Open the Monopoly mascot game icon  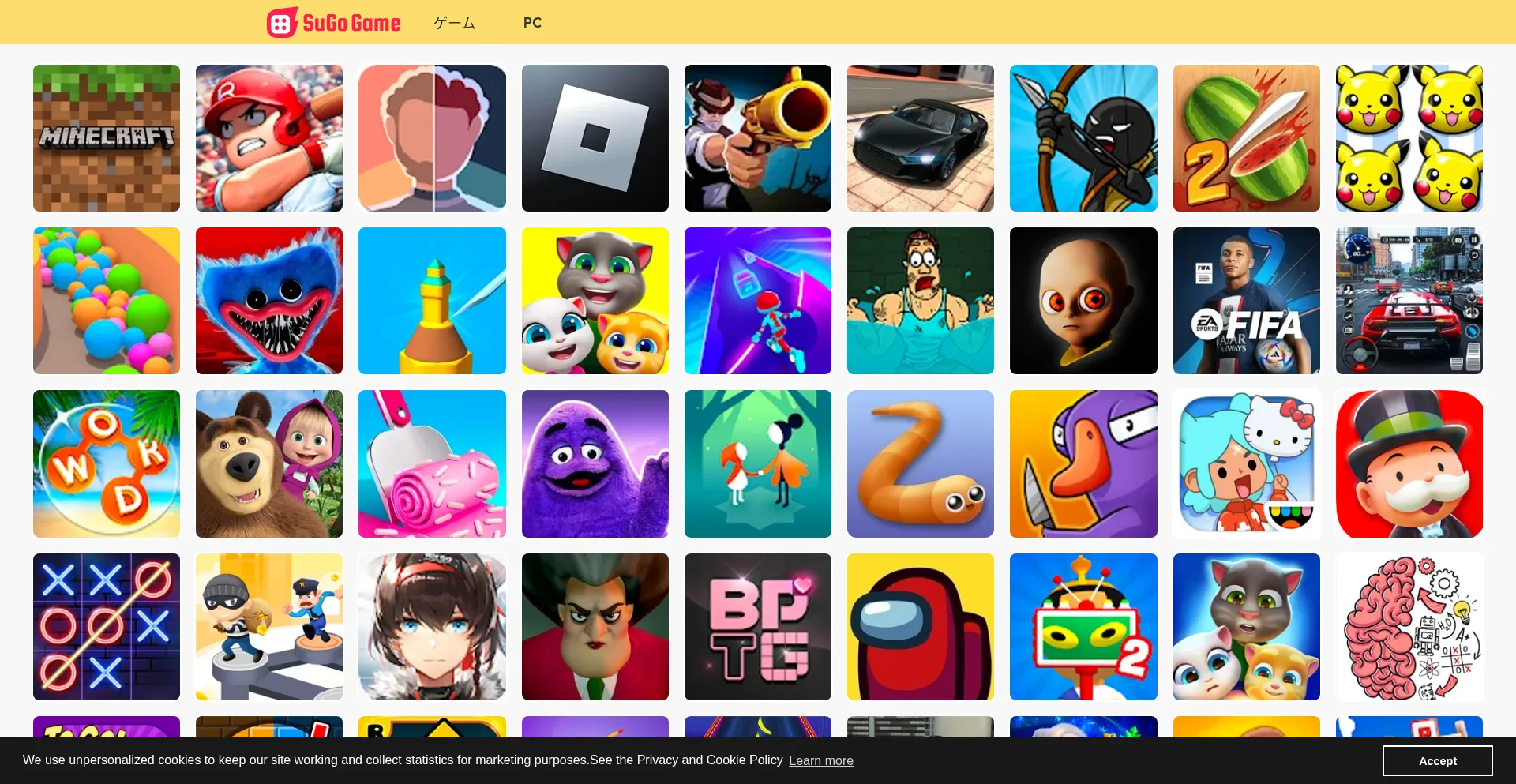point(1409,464)
